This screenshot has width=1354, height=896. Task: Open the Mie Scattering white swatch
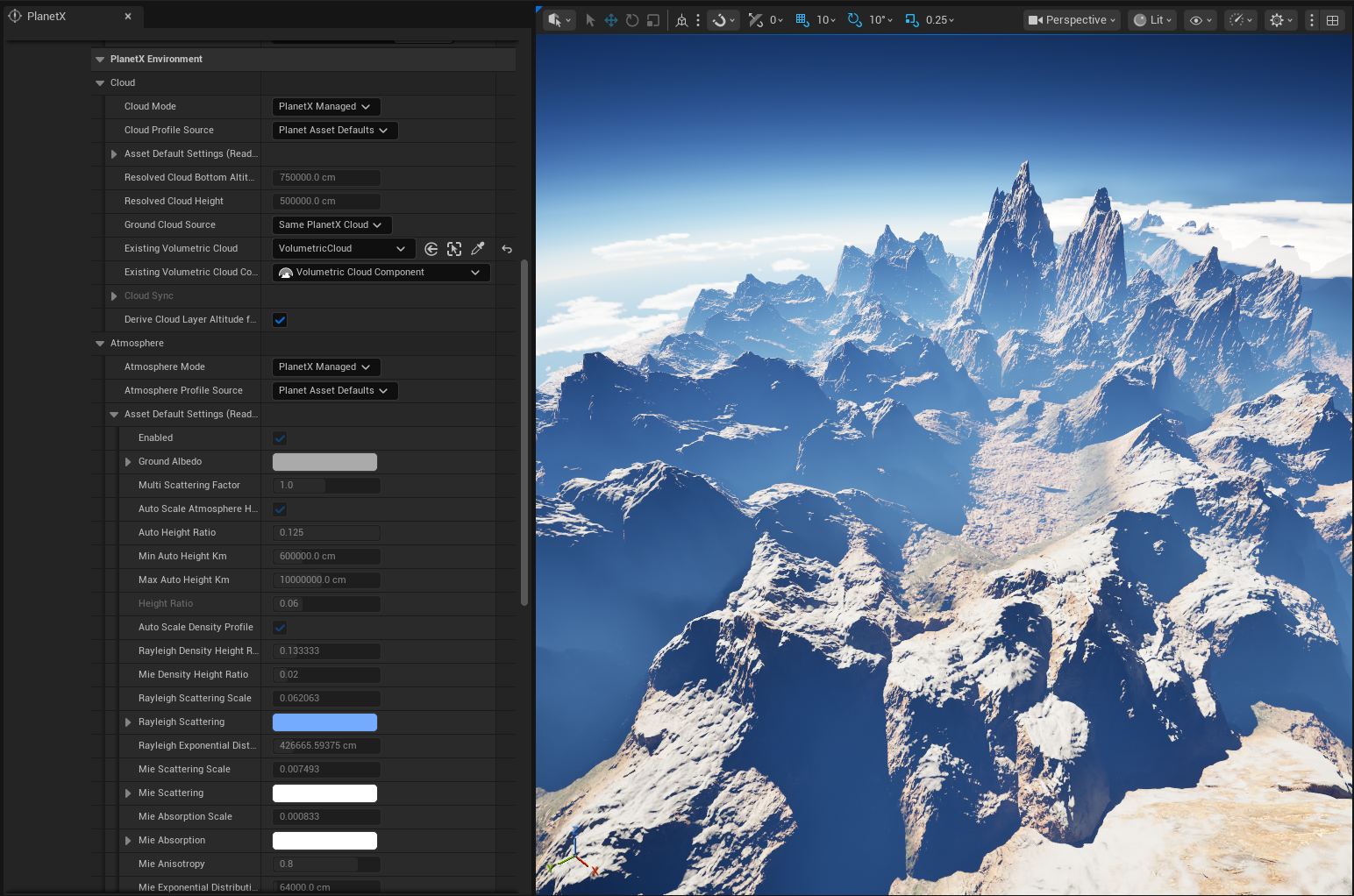[324, 793]
